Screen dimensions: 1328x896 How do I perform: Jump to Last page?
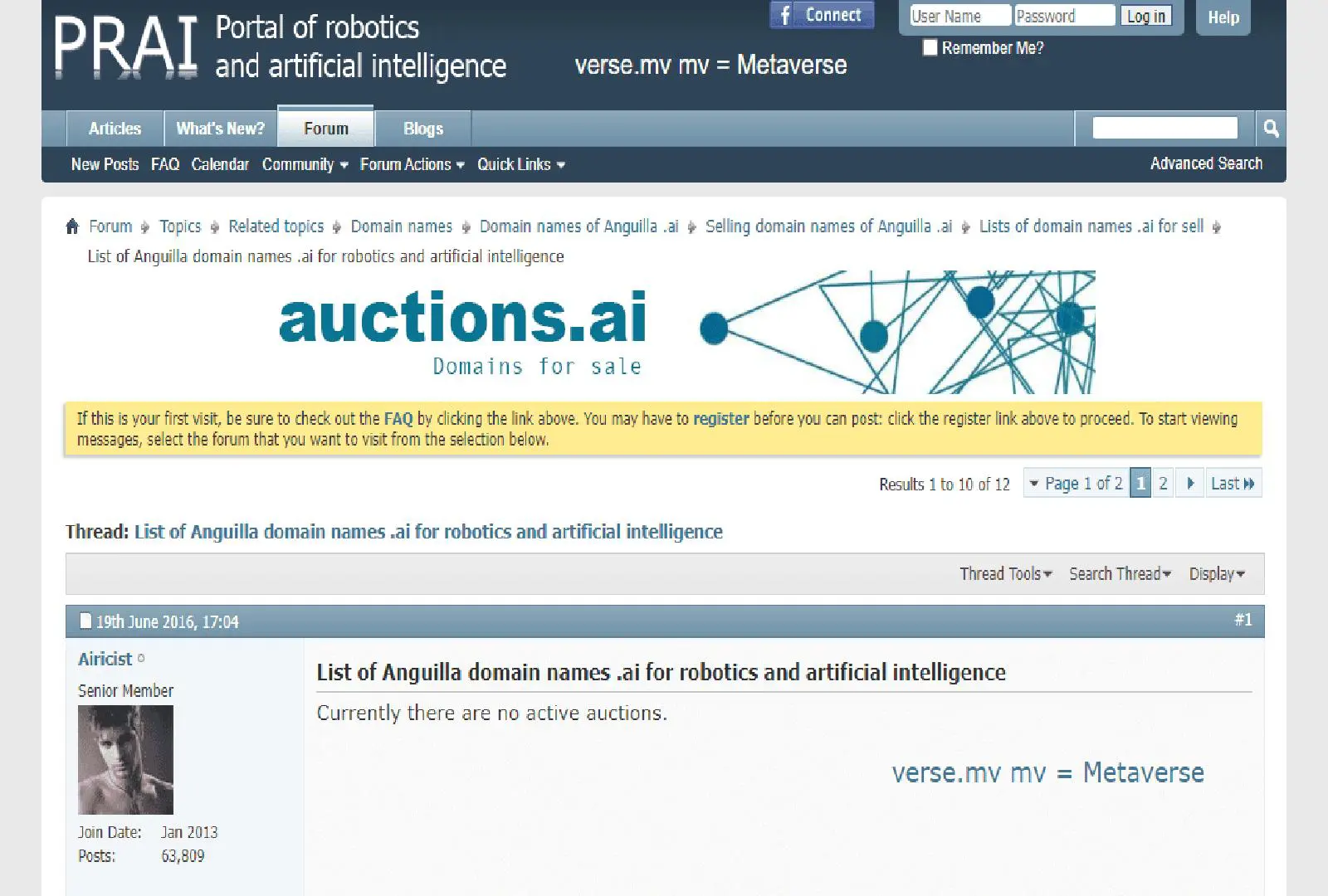click(1233, 484)
